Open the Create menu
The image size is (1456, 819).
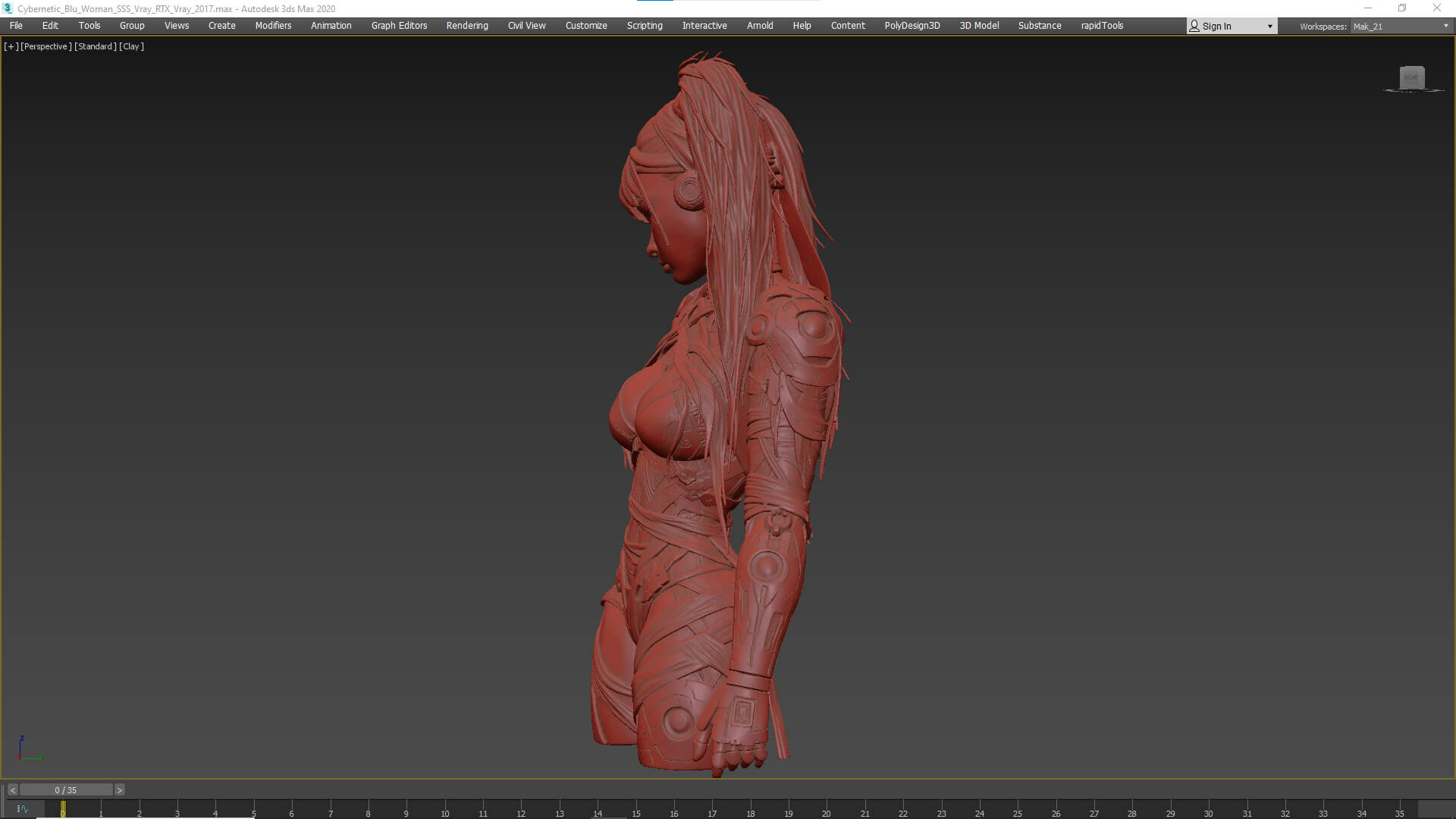pyautogui.click(x=222, y=26)
